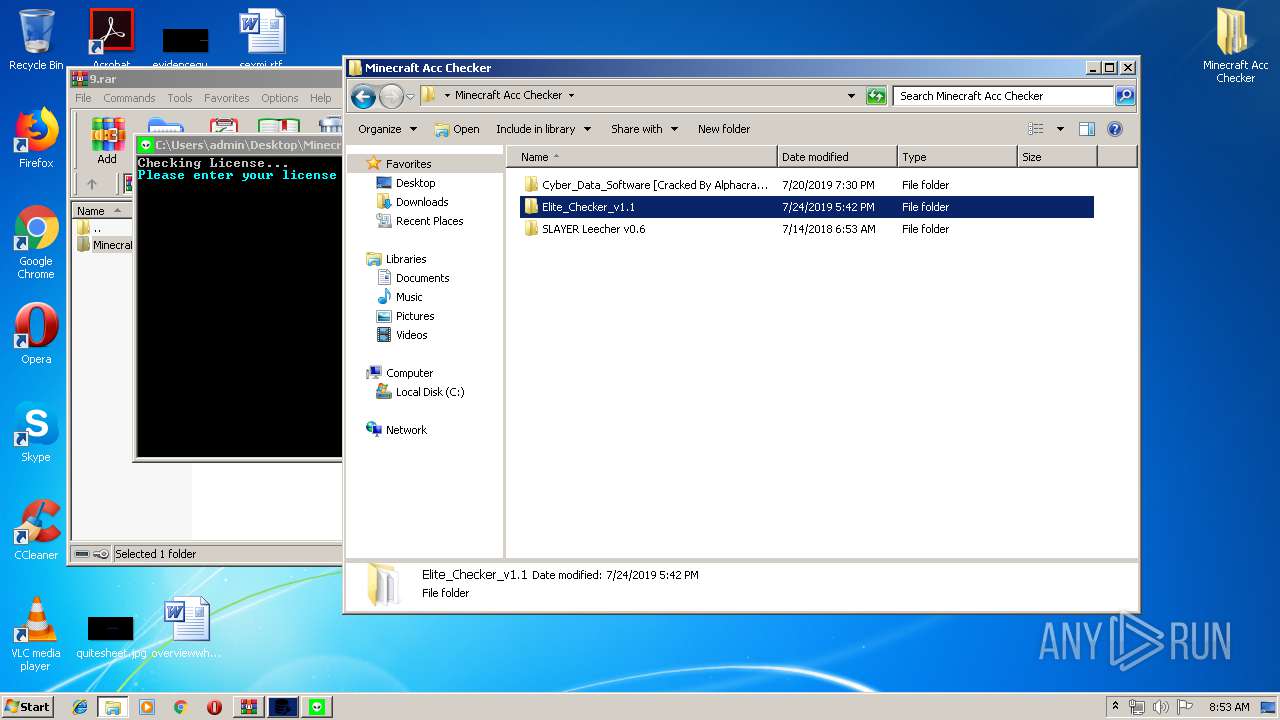Screen dimensions: 1280x720
Task: Open the CCleaner desktop icon
Action: (x=36, y=530)
